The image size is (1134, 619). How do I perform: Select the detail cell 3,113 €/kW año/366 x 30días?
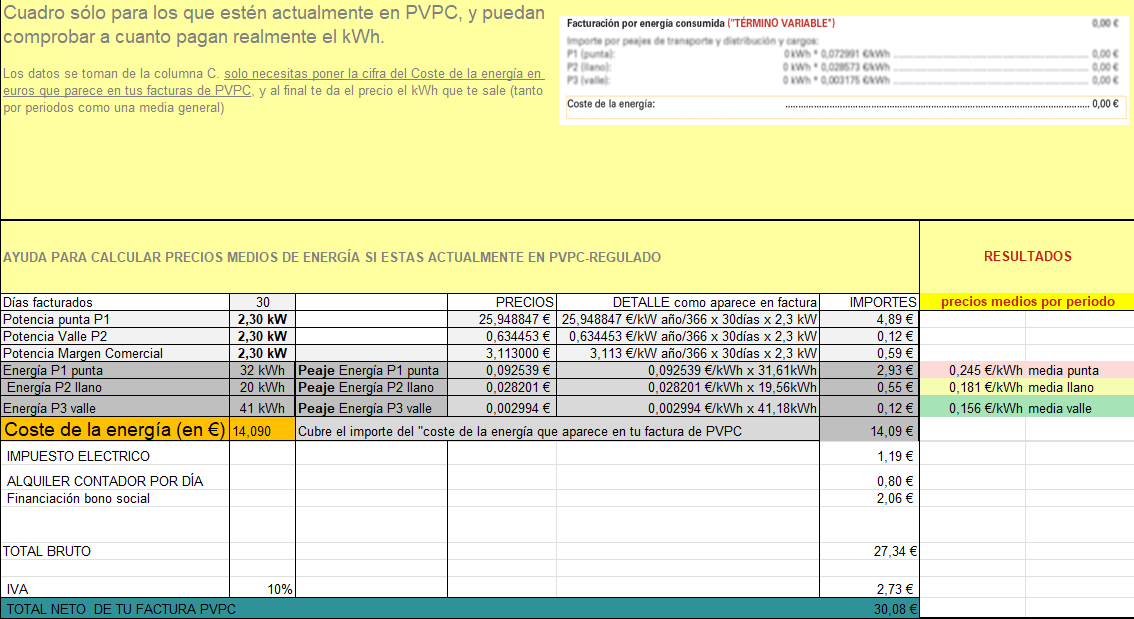pyautogui.click(x=688, y=354)
